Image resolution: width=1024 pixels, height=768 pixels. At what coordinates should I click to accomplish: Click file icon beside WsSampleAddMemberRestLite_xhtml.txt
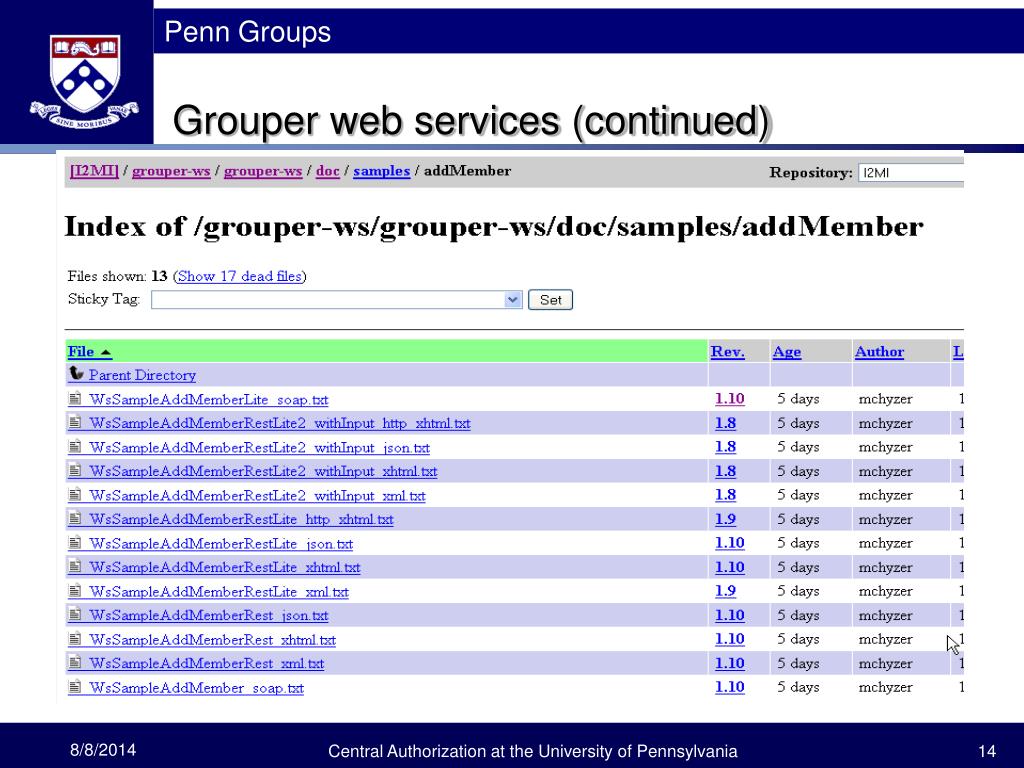coord(75,566)
